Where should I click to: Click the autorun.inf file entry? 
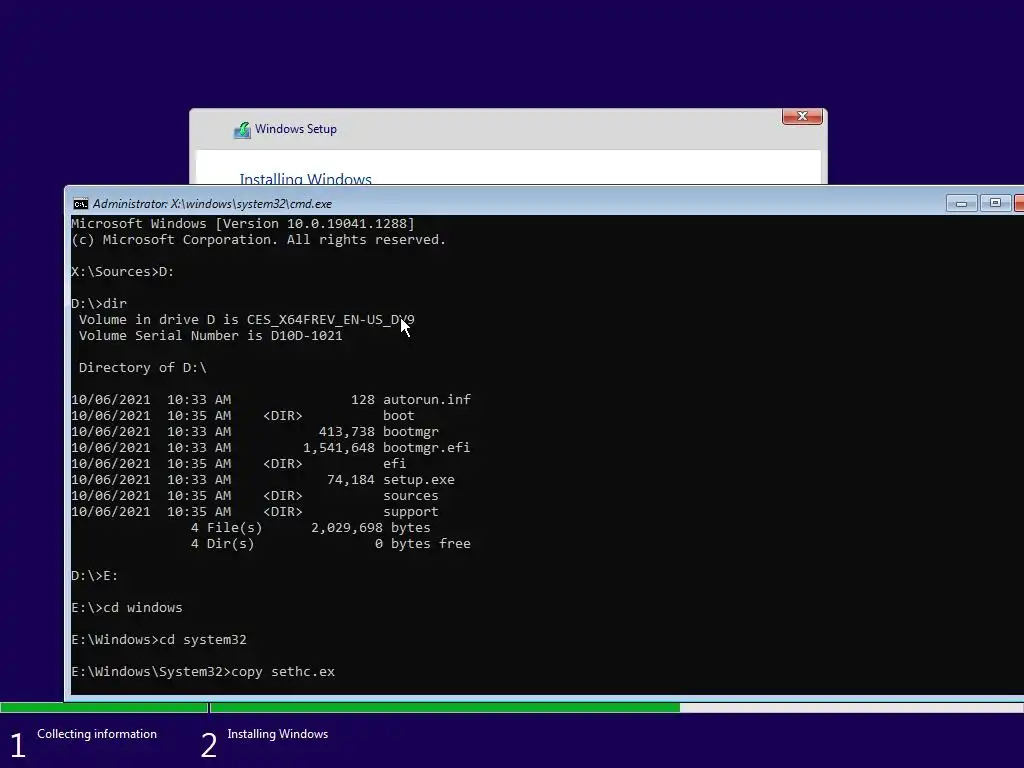coord(271,400)
